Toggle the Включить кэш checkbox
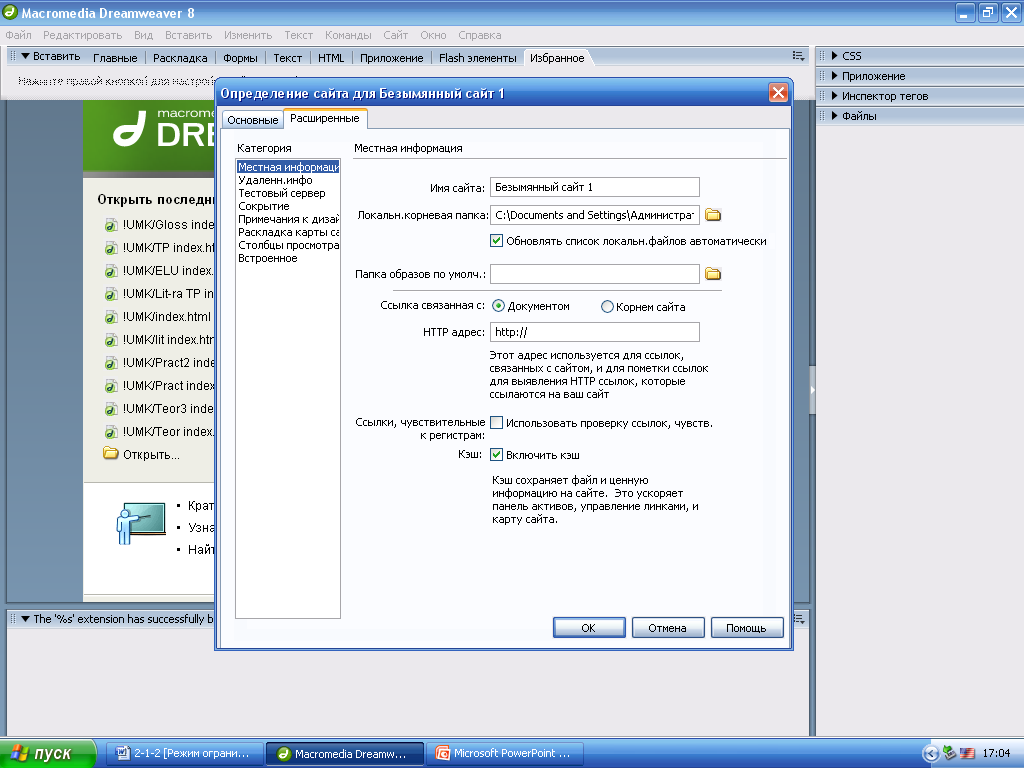The width and height of the screenshot is (1024, 768). click(496, 455)
